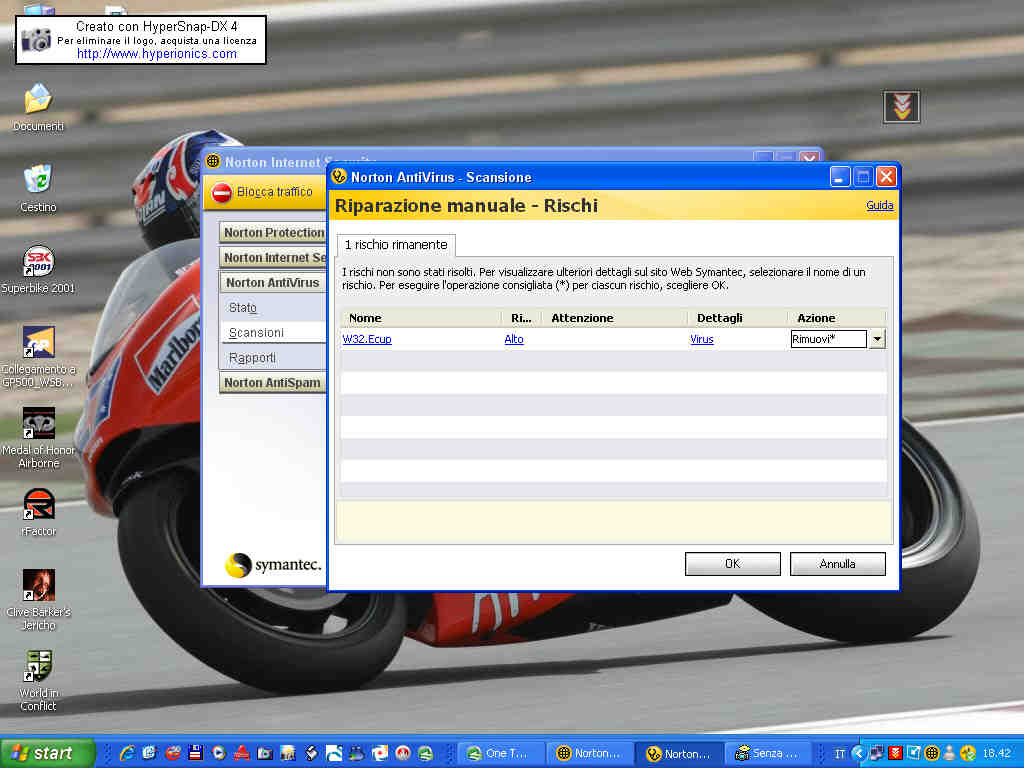Switch to the One T... taskbar window
Image resolution: width=1024 pixels, height=768 pixels.
pyautogui.click(x=502, y=753)
